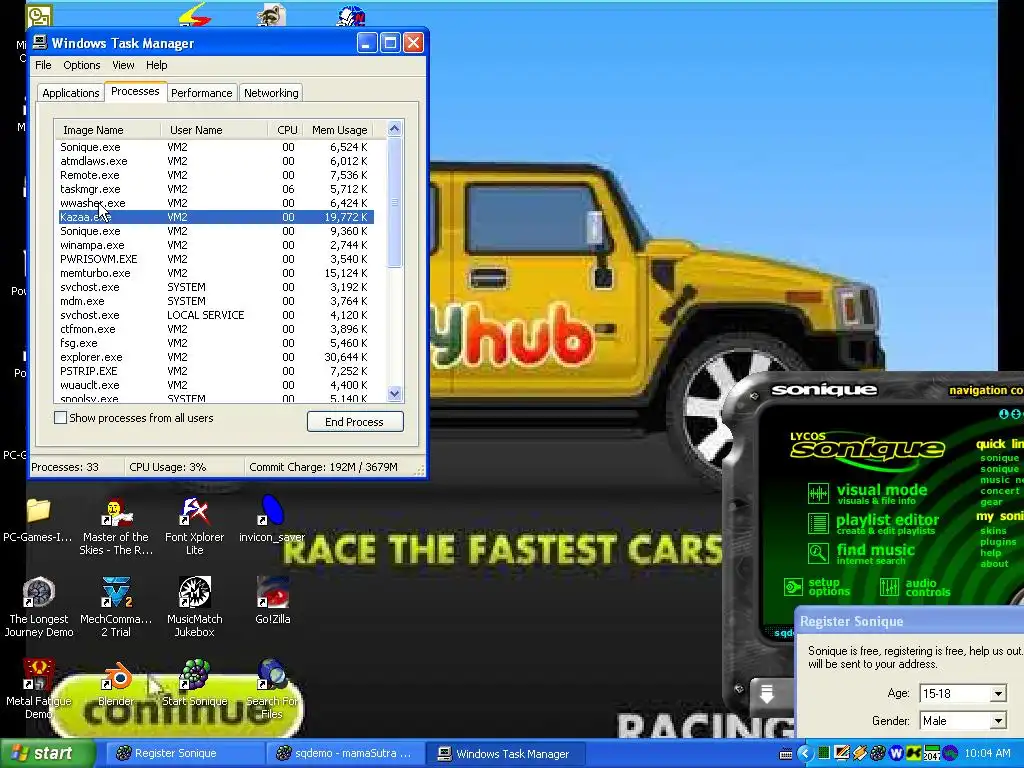
Task: Open plugins link in Sonique
Action: (998, 542)
